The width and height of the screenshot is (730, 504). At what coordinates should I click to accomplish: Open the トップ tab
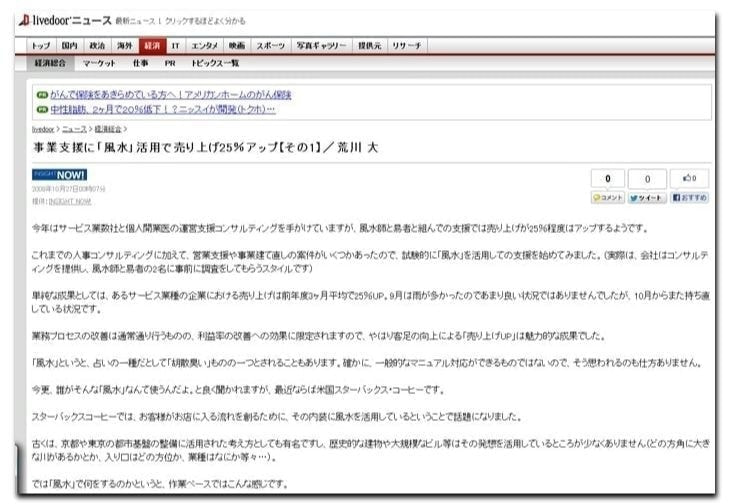pos(41,46)
